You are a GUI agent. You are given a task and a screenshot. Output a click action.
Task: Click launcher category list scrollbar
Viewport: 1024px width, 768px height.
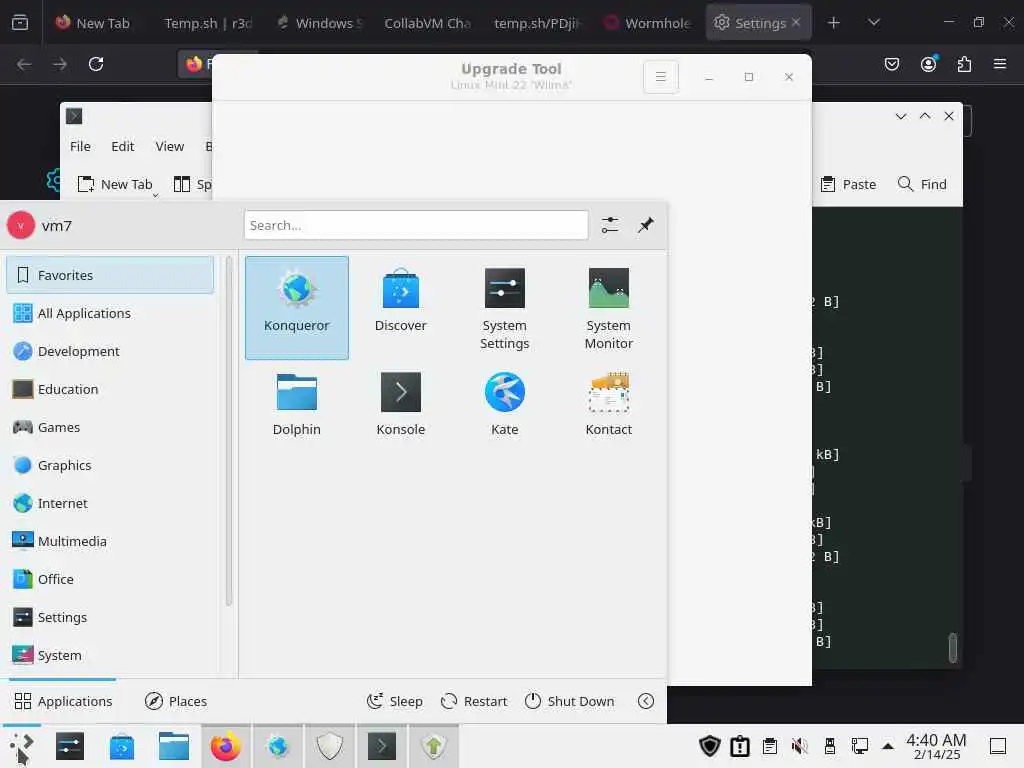pyautogui.click(x=229, y=431)
